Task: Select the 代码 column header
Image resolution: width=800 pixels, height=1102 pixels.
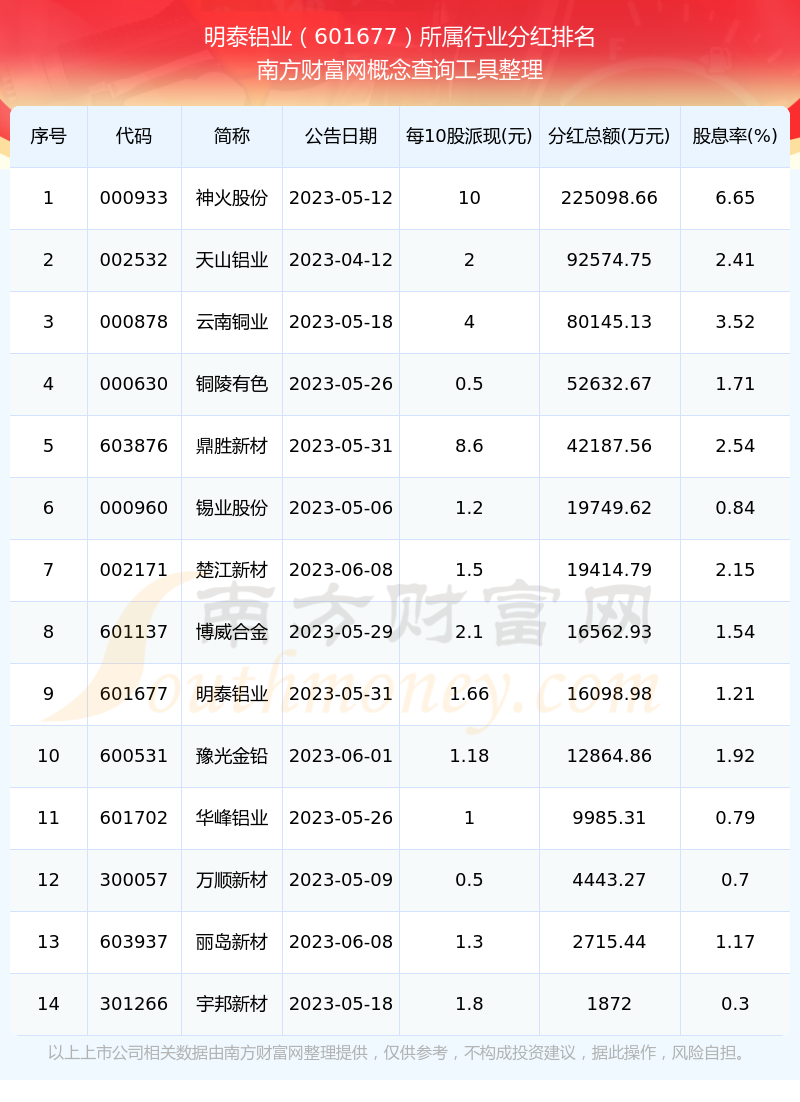Action: pos(134,136)
